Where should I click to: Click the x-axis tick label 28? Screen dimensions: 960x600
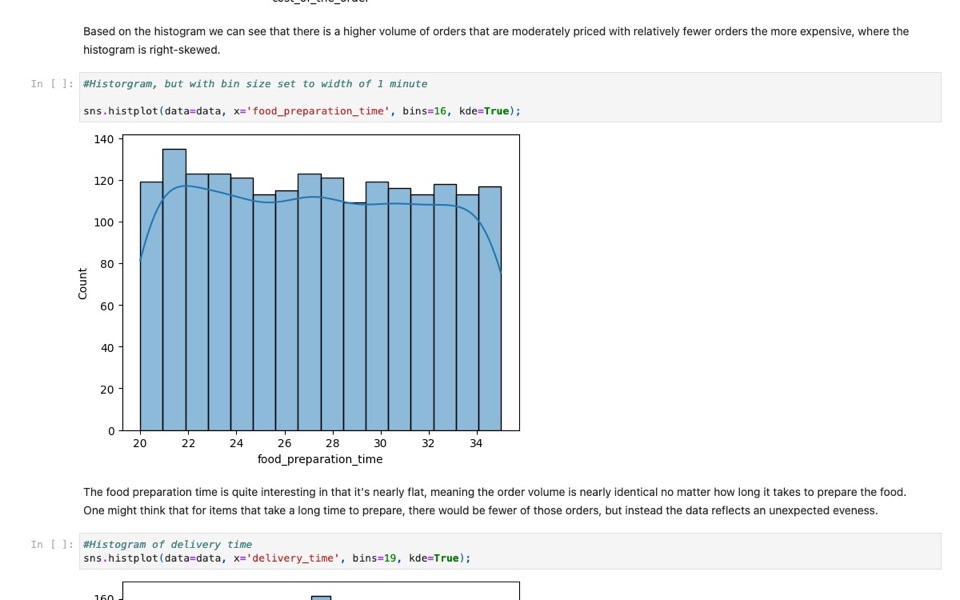tap(332, 443)
